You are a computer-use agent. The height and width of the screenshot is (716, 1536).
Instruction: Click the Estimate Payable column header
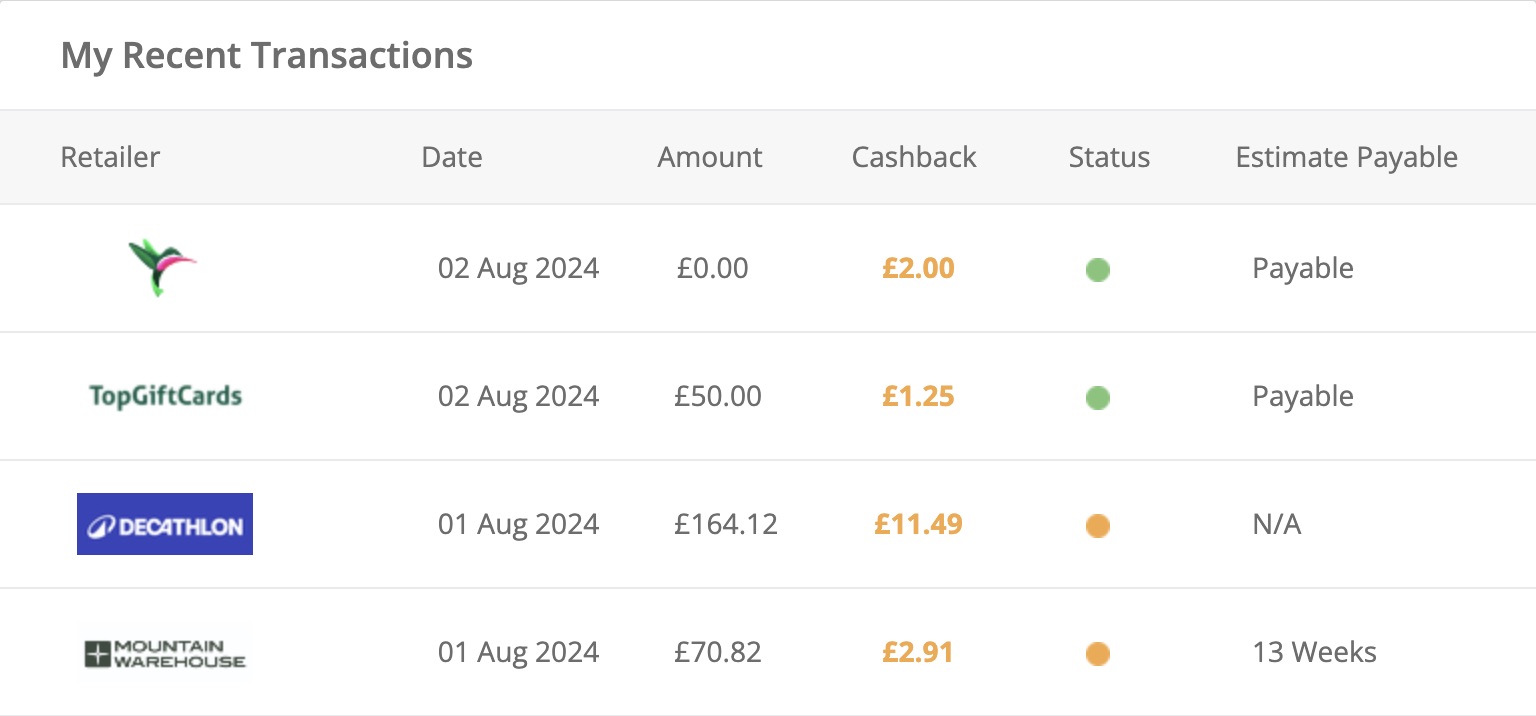pos(1346,157)
